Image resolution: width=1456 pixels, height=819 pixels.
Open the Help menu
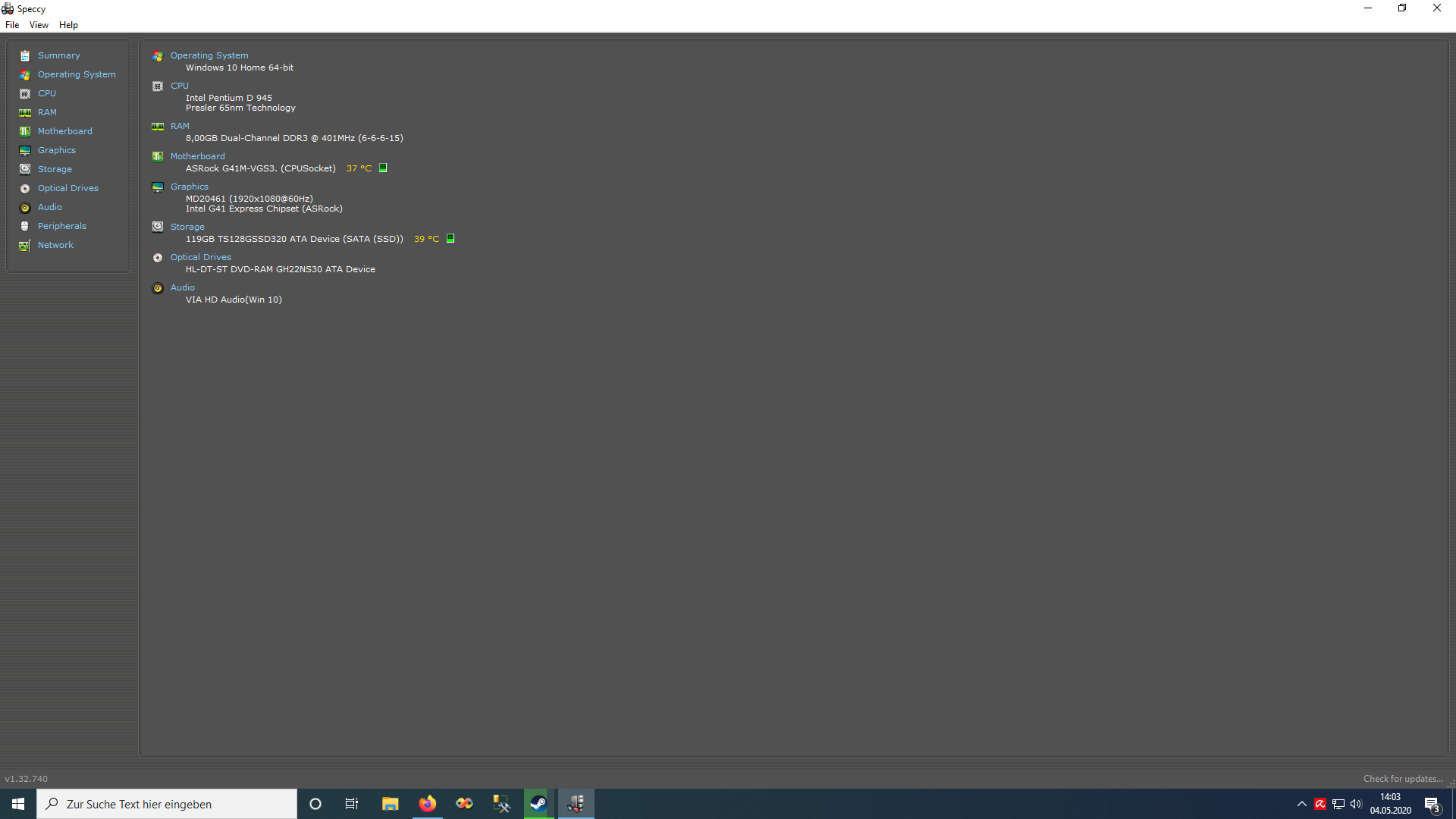pyautogui.click(x=67, y=24)
